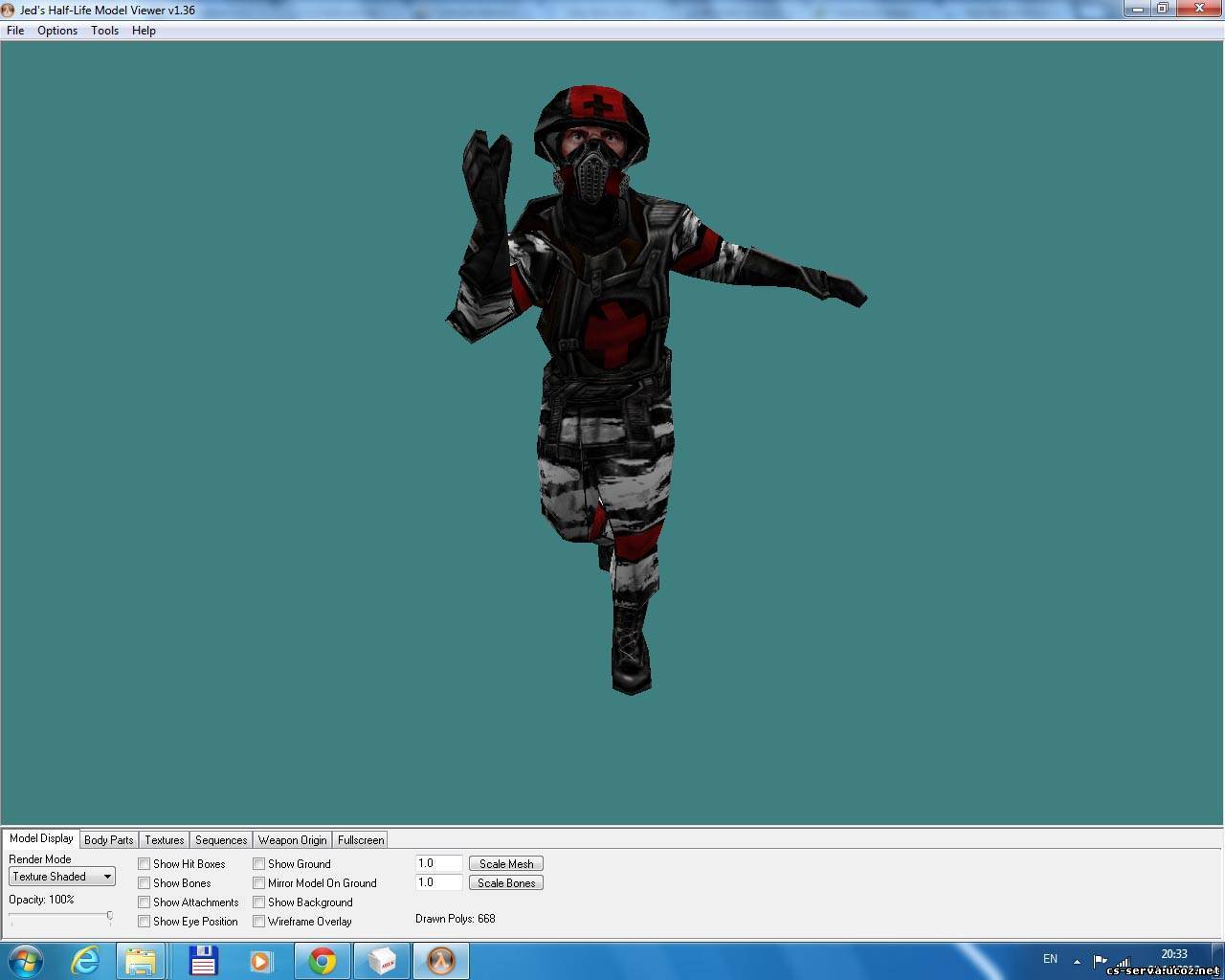Expand the Render Mode dropdown
This screenshot has width=1225, height=980.
(62, 877)
